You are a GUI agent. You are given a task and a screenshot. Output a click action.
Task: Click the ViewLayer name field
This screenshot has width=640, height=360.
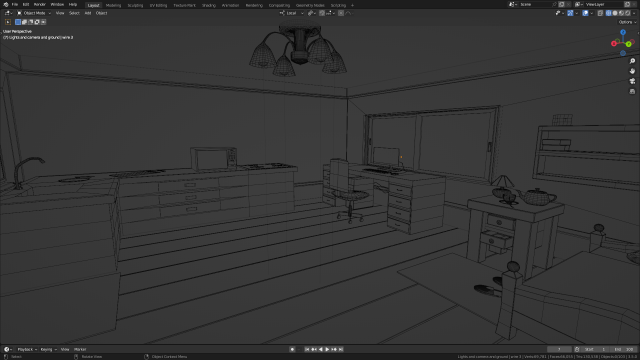604,4
